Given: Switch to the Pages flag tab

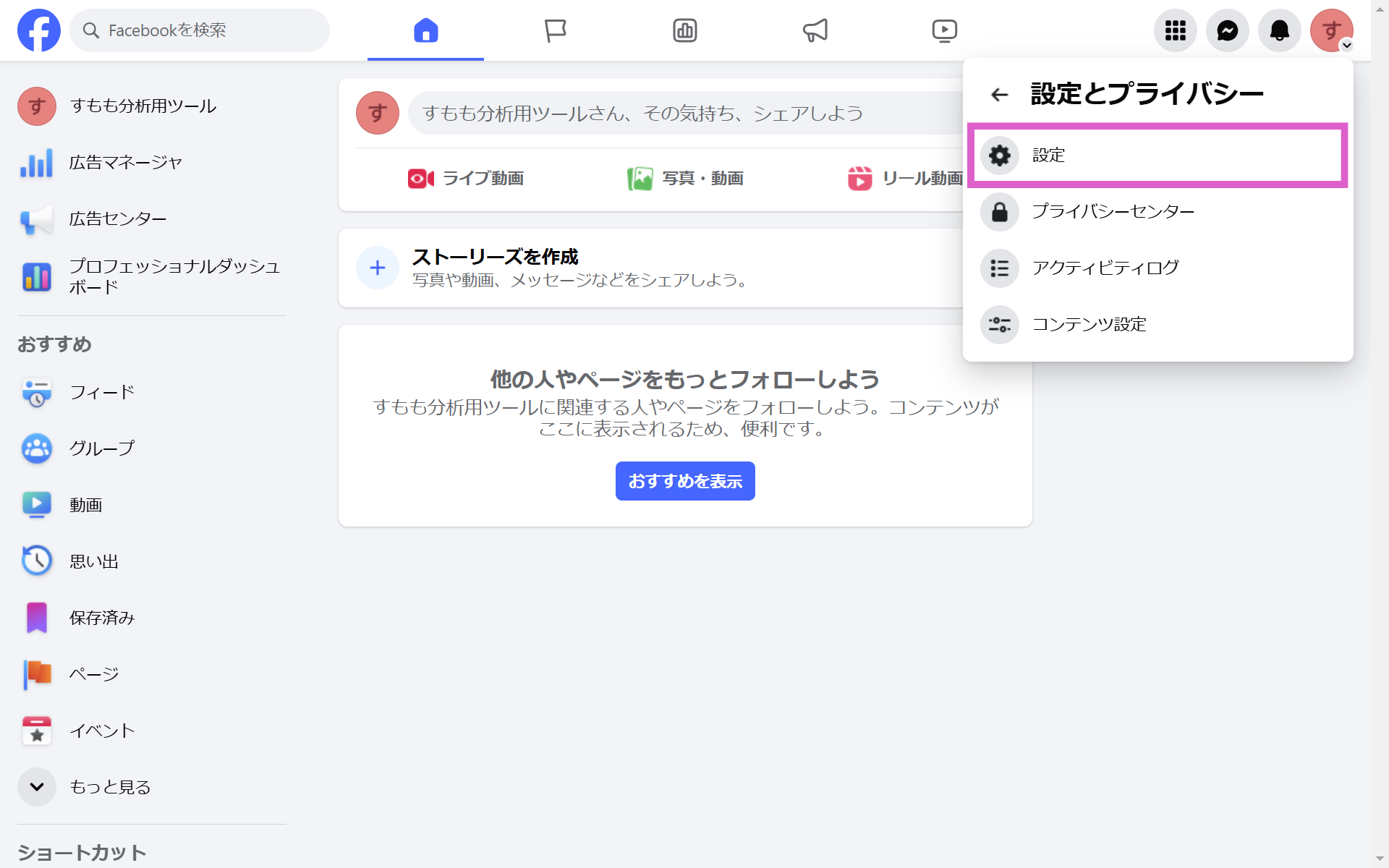Looking at the screenshot, I should (x=555, y=30).
